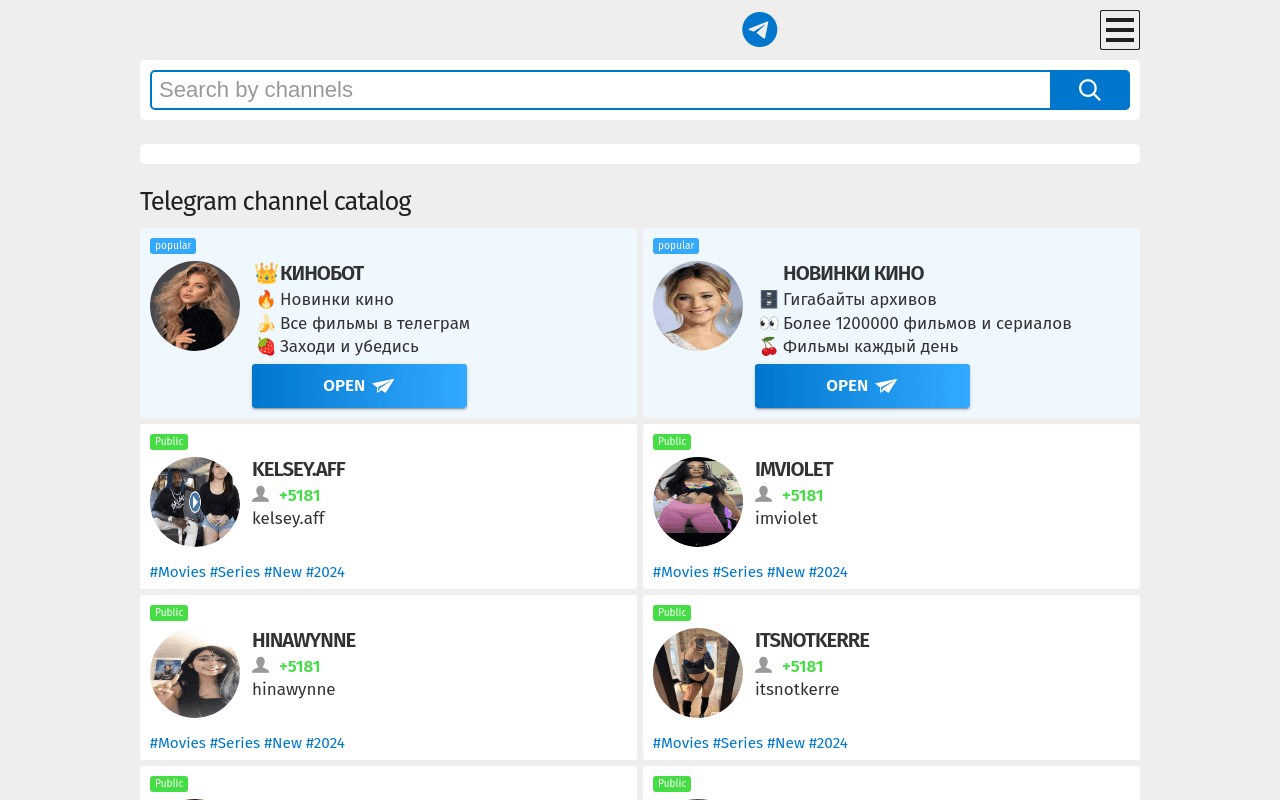Click the subscriber icon for ITSNOTKERRE

tap(764, 665)
